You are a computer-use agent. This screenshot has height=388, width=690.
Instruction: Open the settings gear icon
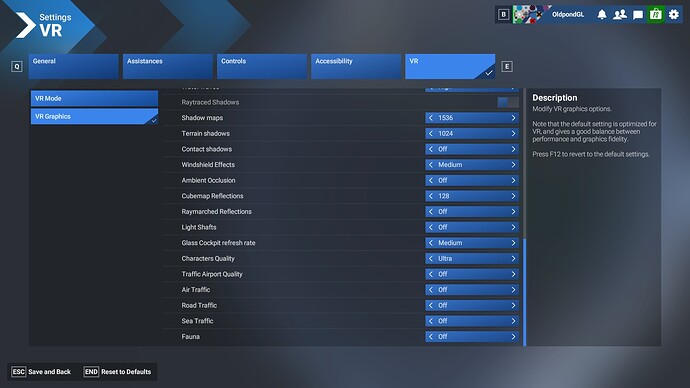[x=674, y=15]
